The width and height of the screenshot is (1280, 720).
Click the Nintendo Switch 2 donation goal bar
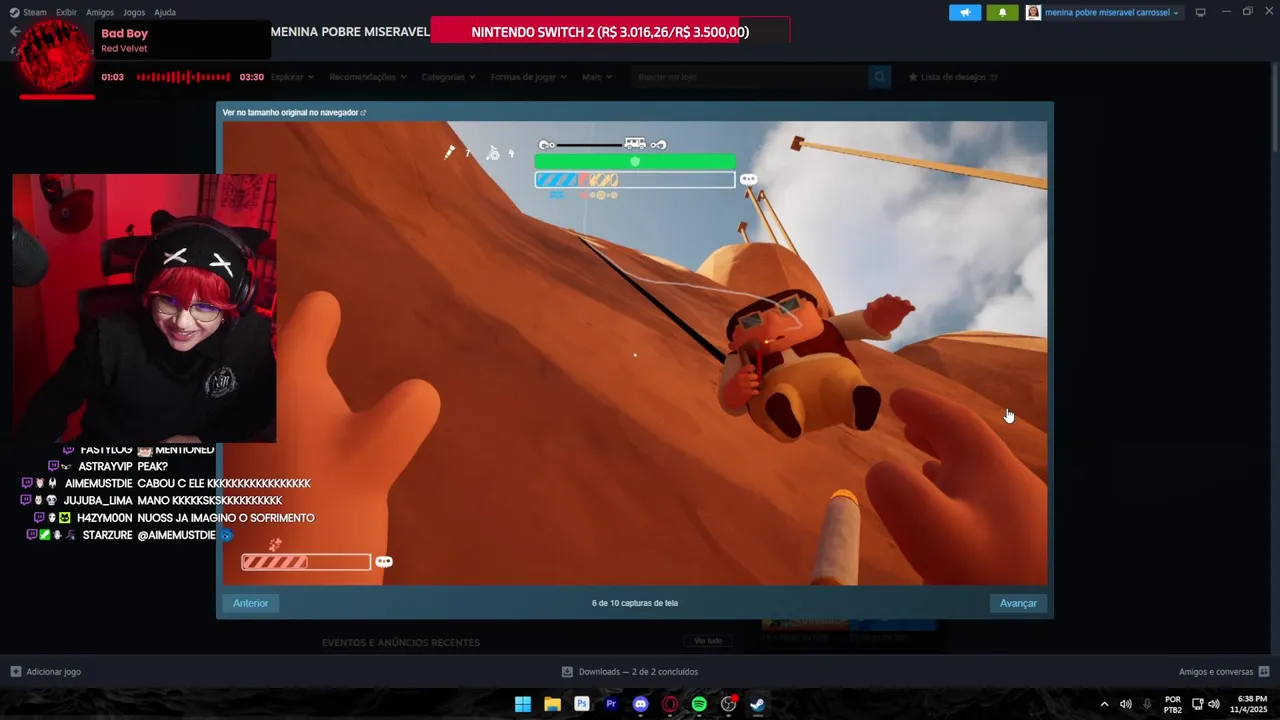pyautogui.click(x=610, y=31)
